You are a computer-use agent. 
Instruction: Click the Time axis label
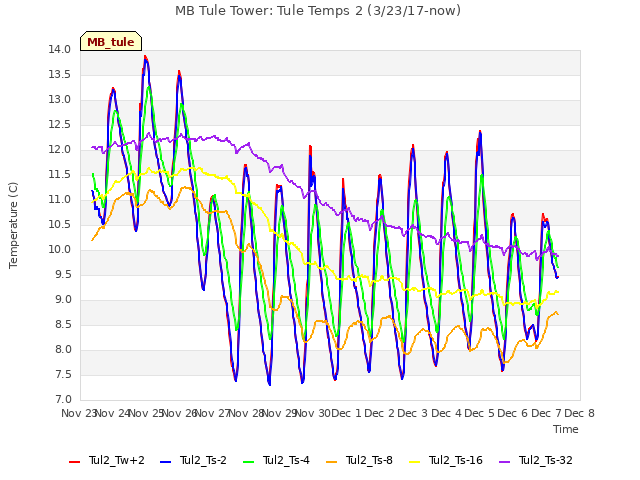tap(566, 429)
